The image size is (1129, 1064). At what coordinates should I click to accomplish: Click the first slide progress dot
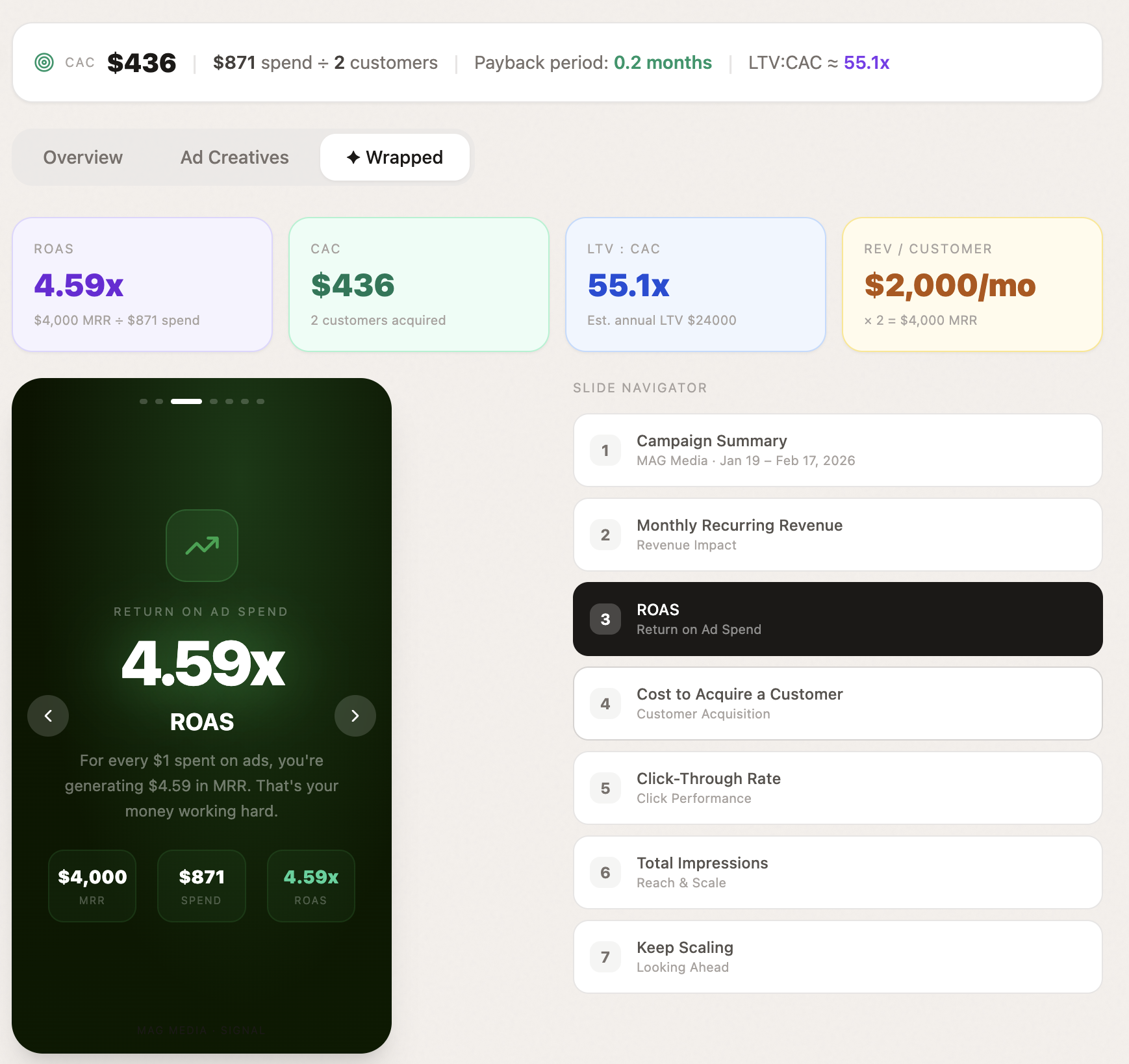point(144,401)
